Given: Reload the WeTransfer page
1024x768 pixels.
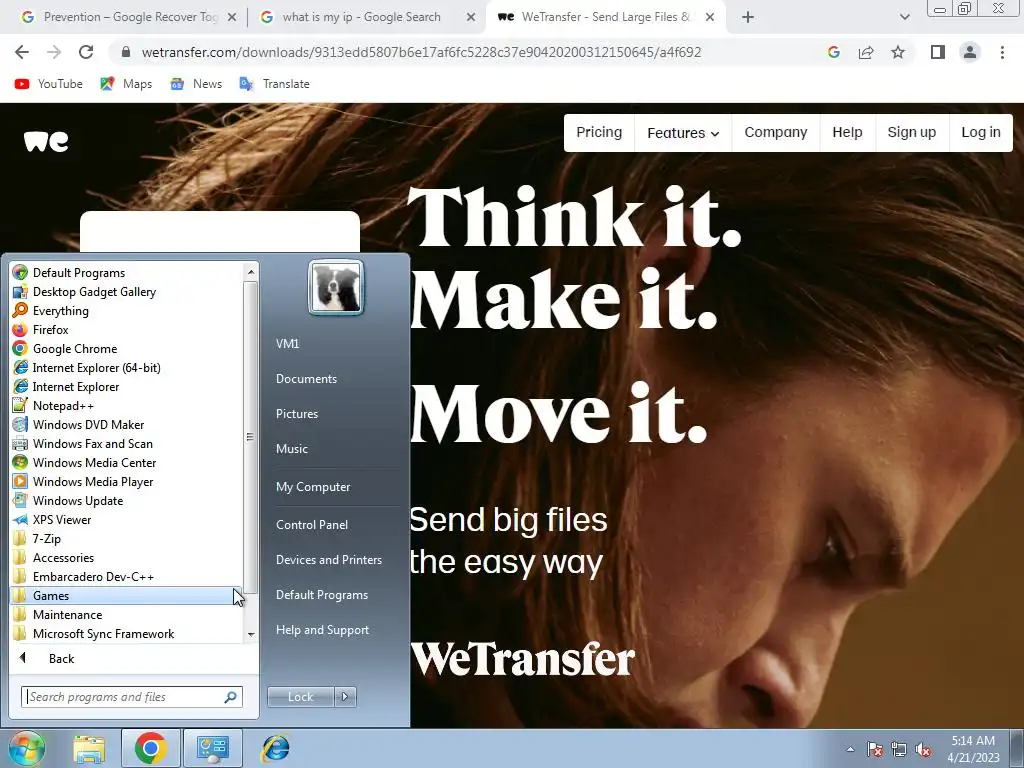Looking at the screenshot, I should pyautogui.click(x=86, y=52).
